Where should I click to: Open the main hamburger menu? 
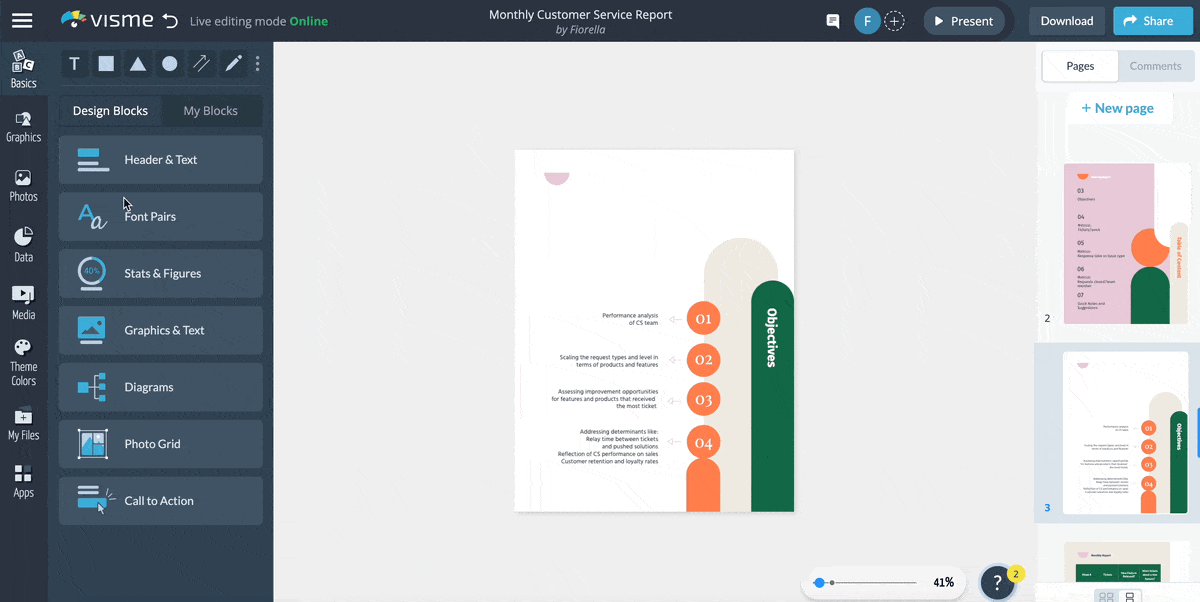point(22,20)
